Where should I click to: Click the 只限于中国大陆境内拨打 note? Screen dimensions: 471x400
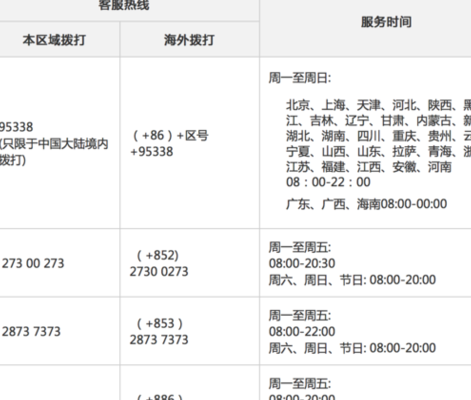(54, 152)
